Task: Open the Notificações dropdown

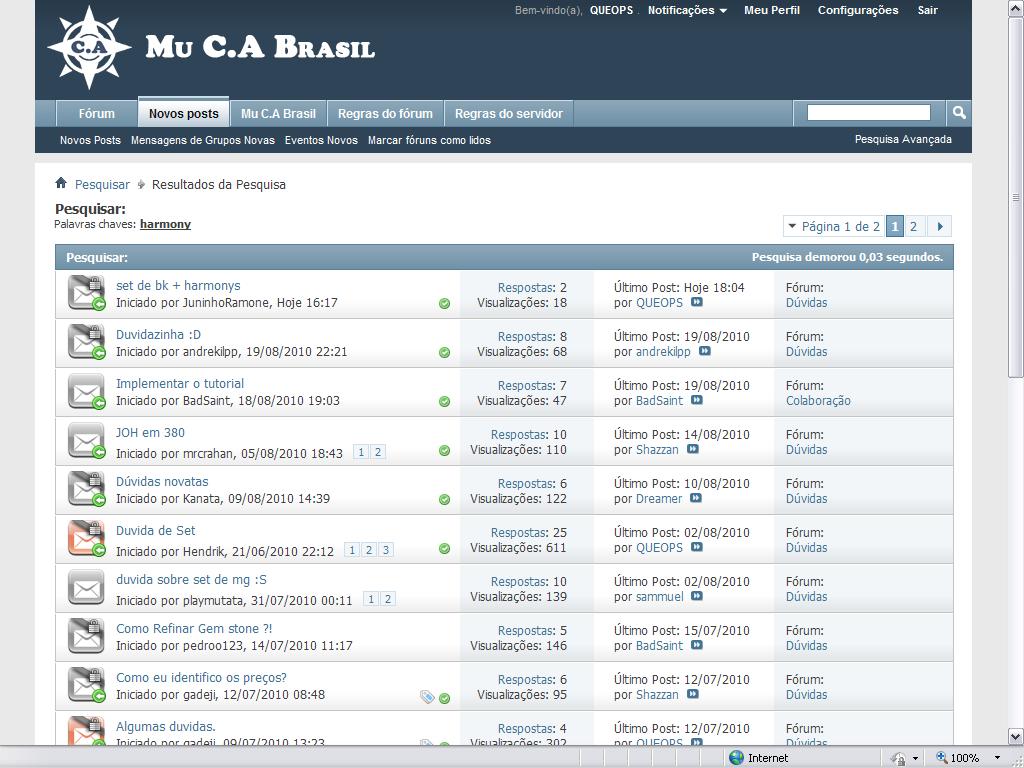Action: point(687,10)
